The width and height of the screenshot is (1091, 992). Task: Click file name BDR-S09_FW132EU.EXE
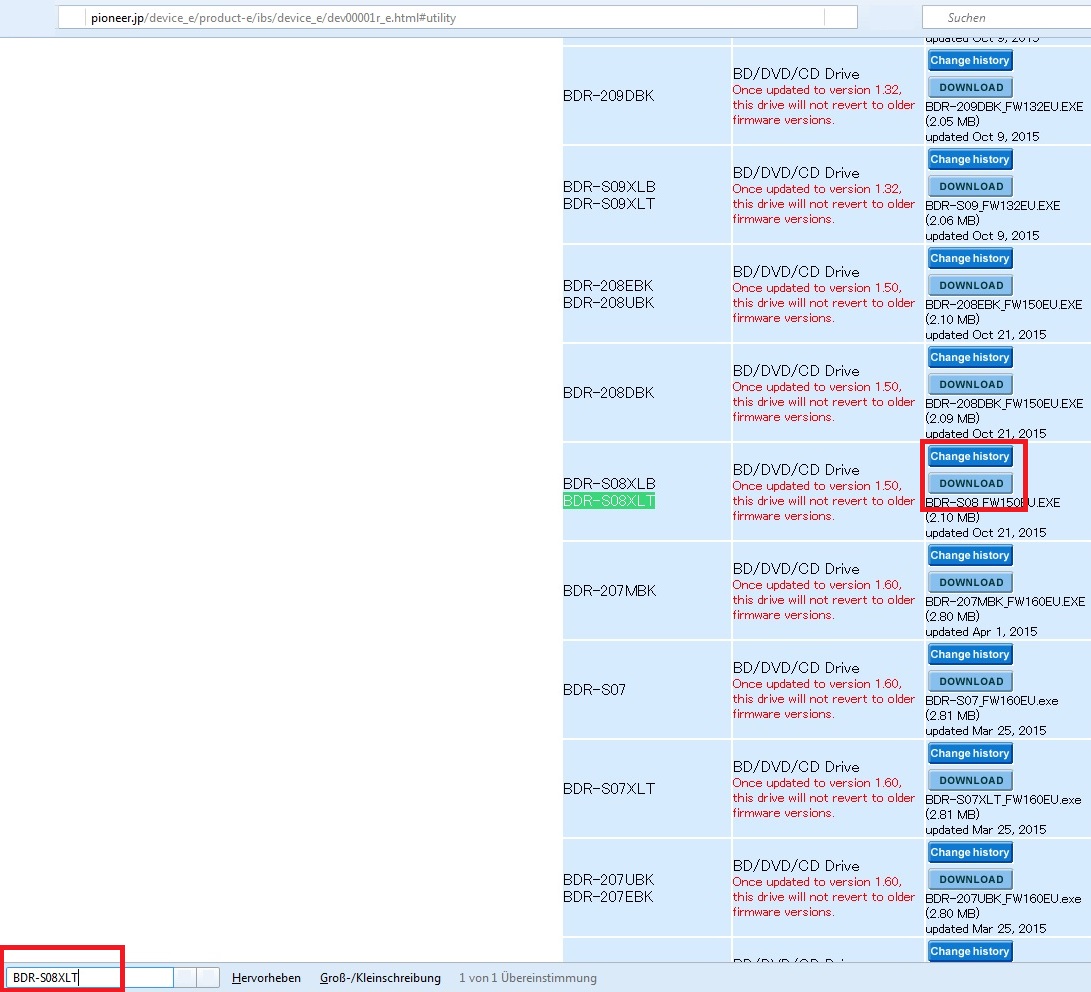click(992, 206)
